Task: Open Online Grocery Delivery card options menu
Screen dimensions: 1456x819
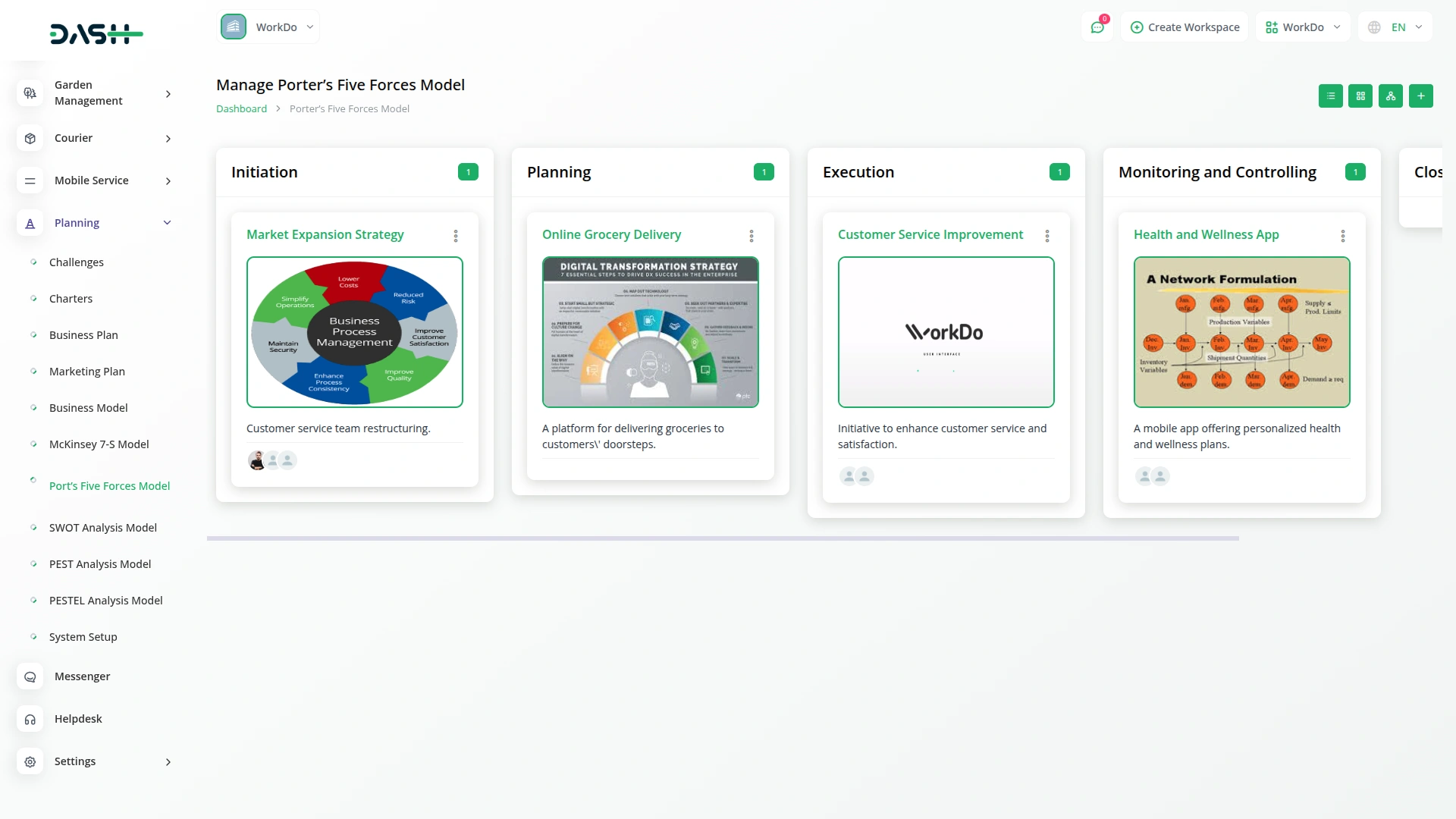Action: pos(752,236)
